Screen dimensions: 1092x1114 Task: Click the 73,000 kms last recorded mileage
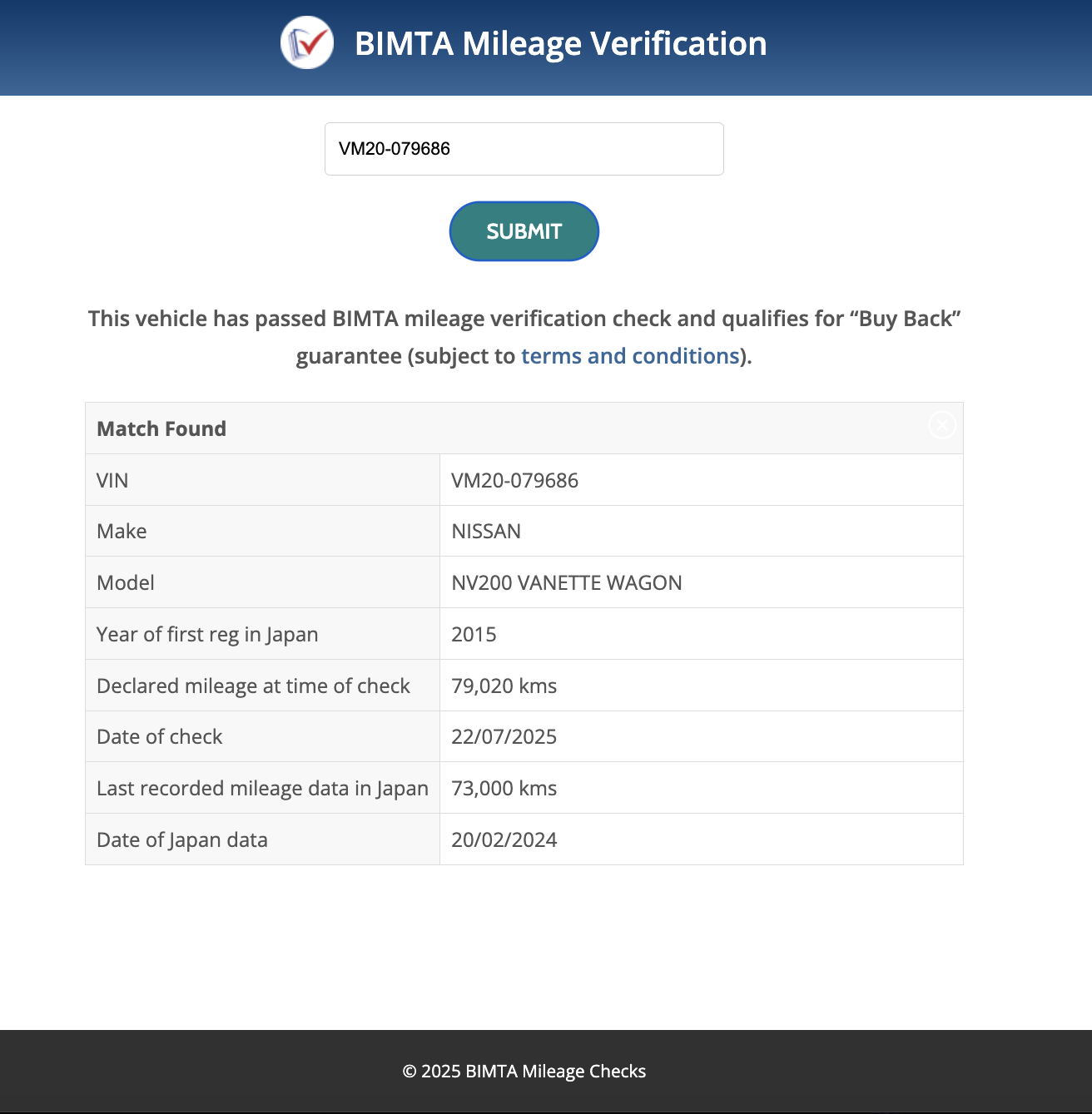pyautogui.click(x=504, y=789)
